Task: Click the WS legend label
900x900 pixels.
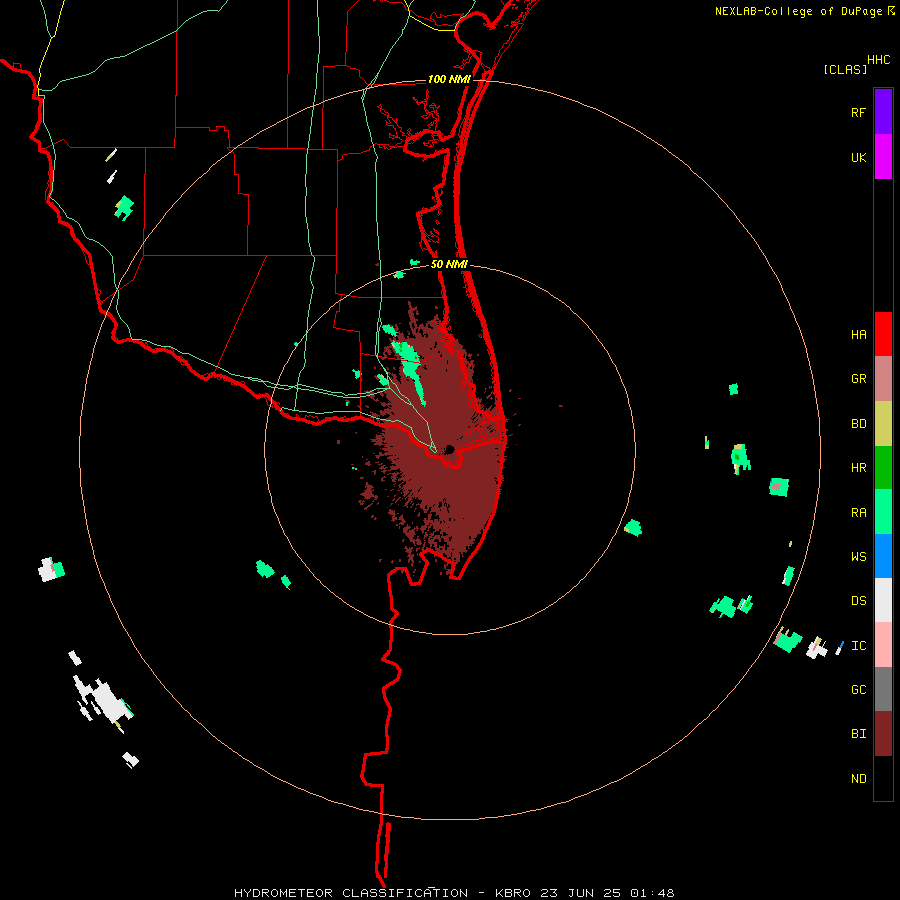Action: pyautogui.click(x=858, y=557)
